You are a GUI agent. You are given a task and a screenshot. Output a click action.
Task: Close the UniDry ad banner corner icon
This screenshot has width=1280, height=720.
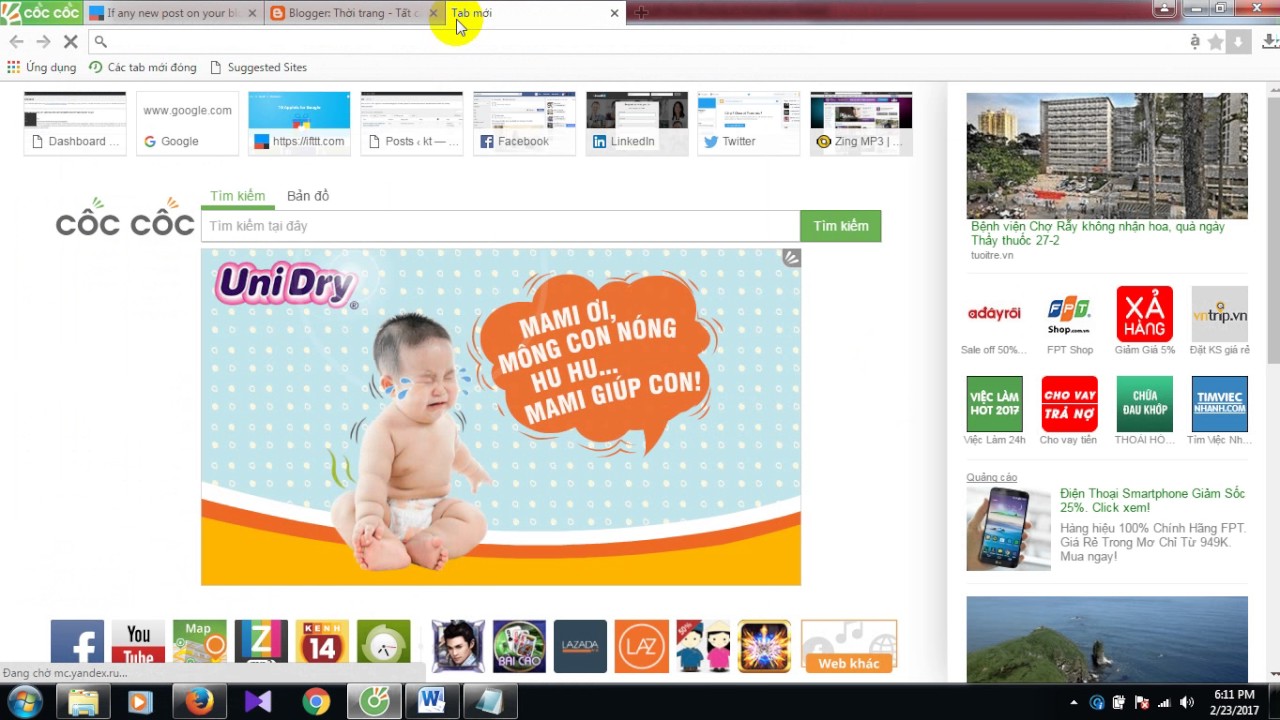click(x=791, y=258)
